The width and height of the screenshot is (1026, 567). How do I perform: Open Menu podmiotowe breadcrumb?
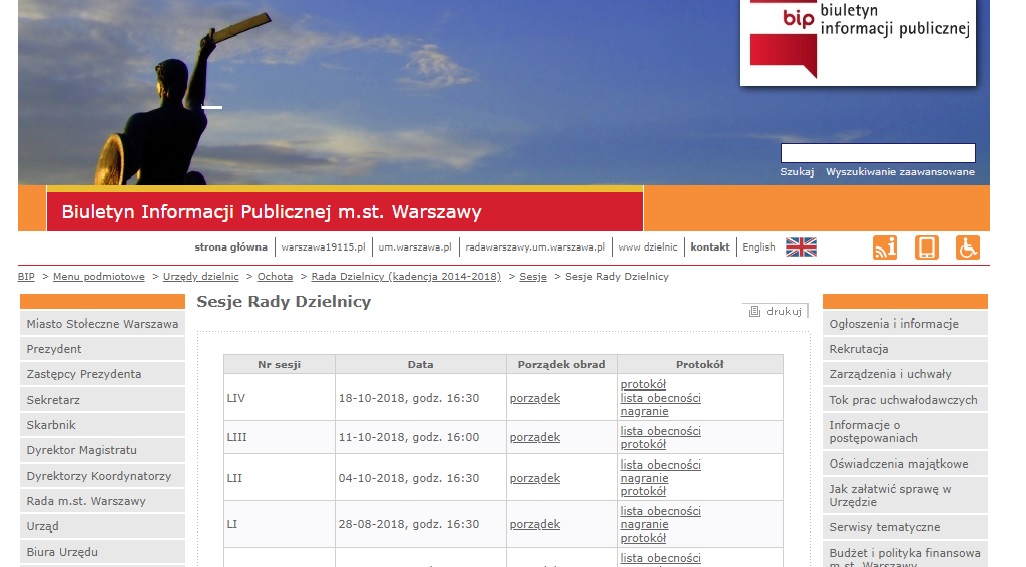pyautogui.click(x=99, y=277)
